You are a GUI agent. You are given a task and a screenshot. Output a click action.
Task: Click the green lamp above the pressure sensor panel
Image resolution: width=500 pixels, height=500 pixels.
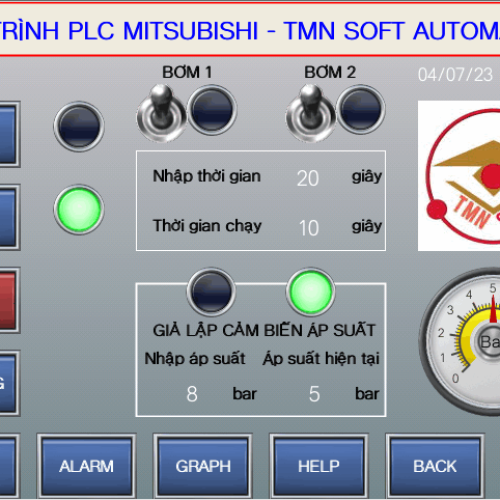(x=310, y=292)
